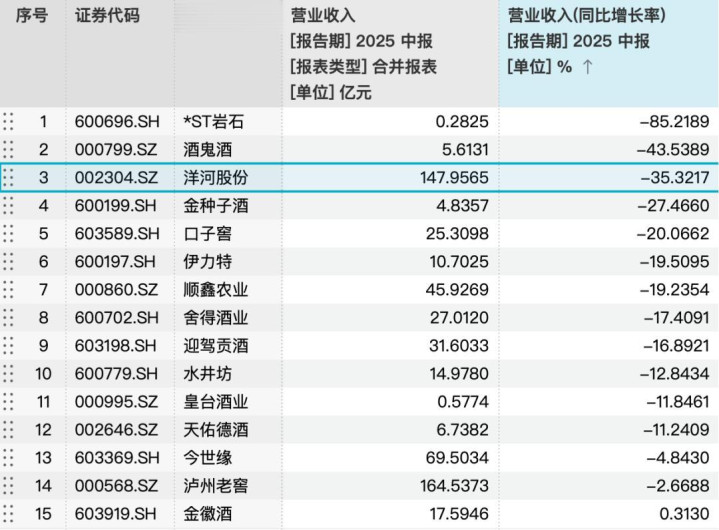
Task: Click the drag handle of 金徽酒 row
Action: click(8, 513)
